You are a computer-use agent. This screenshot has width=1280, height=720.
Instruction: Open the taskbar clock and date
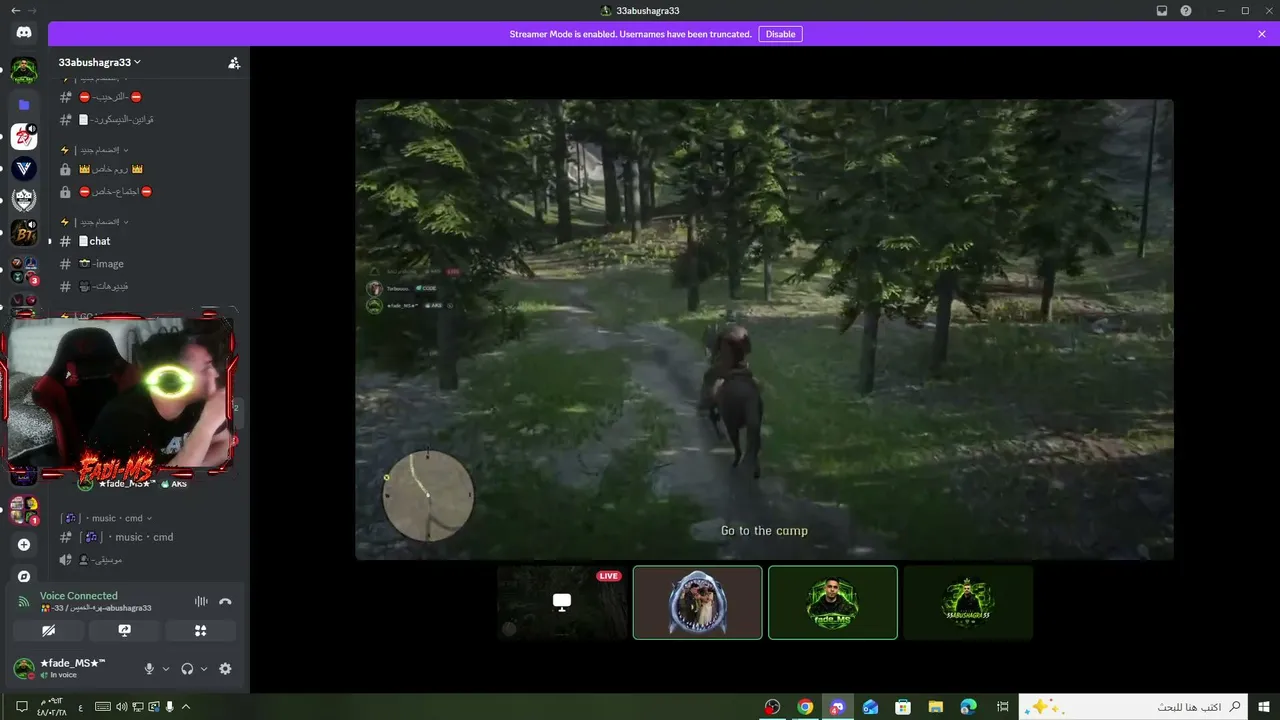coord(52,707)
